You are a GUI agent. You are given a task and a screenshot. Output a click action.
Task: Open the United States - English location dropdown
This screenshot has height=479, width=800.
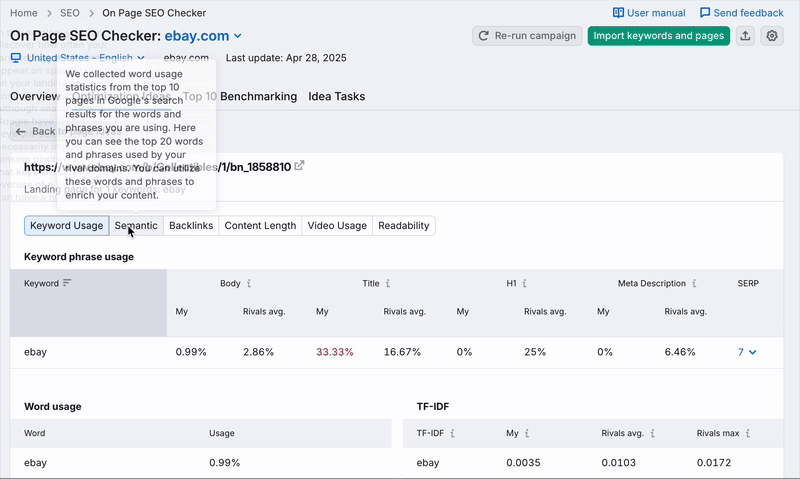pos(141,58)
